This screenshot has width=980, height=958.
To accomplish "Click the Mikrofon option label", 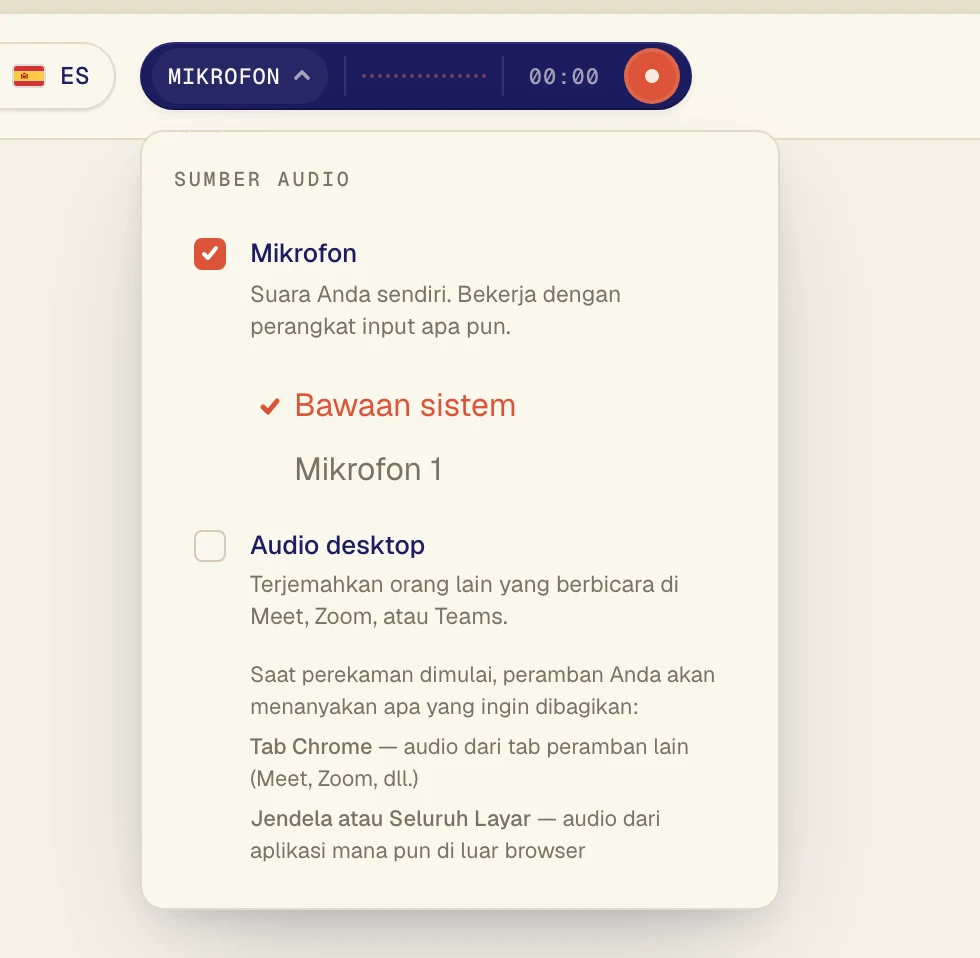I will [304, 253].
